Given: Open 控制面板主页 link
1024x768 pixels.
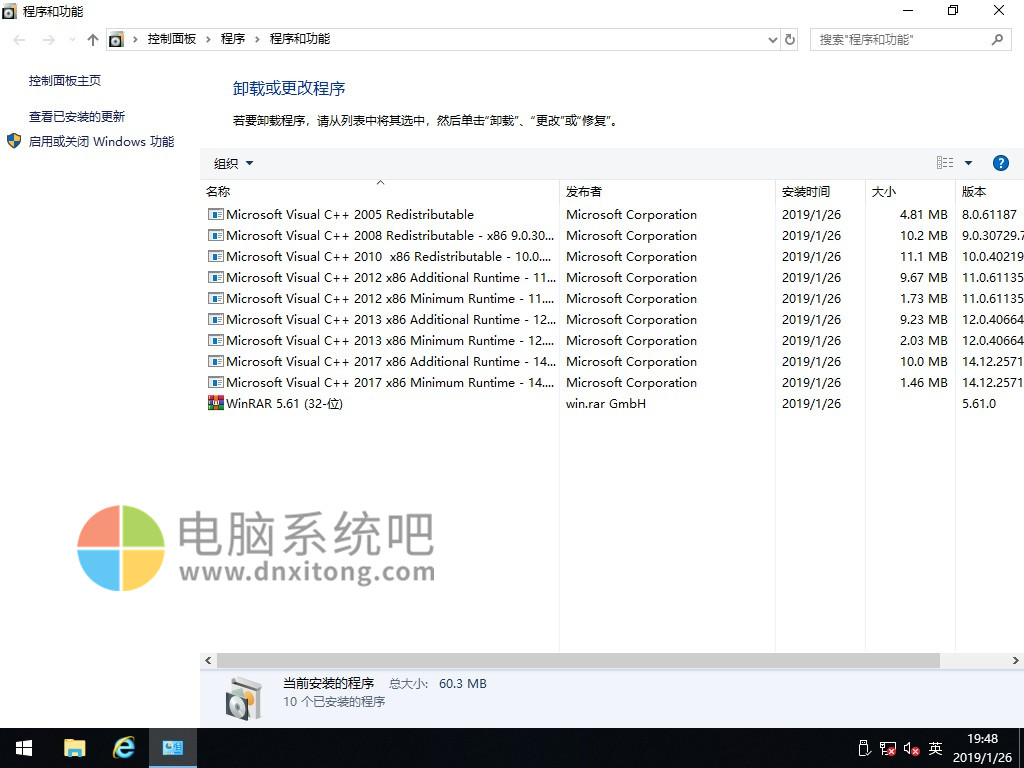Looking at the screenshot, I should pos(65,80).
